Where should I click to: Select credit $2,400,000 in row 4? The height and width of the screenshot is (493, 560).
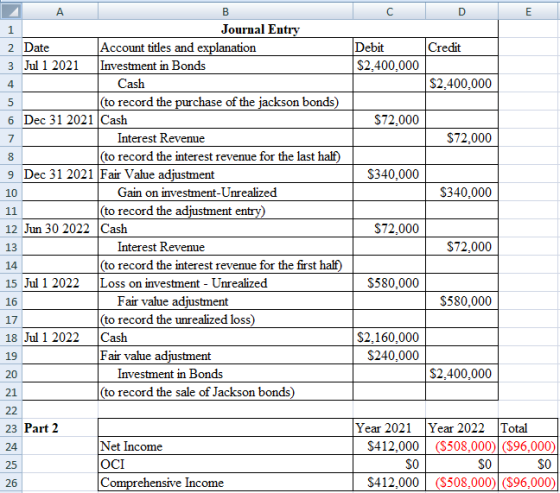point(462,84)
